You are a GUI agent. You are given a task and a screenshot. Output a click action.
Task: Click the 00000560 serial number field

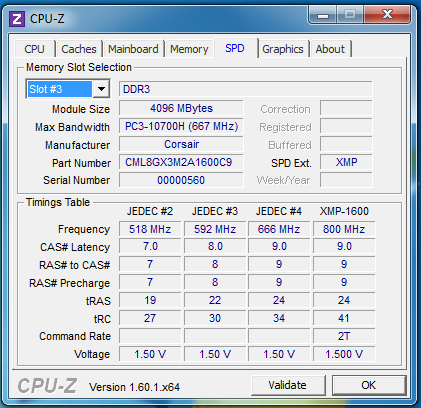(181, 180)
